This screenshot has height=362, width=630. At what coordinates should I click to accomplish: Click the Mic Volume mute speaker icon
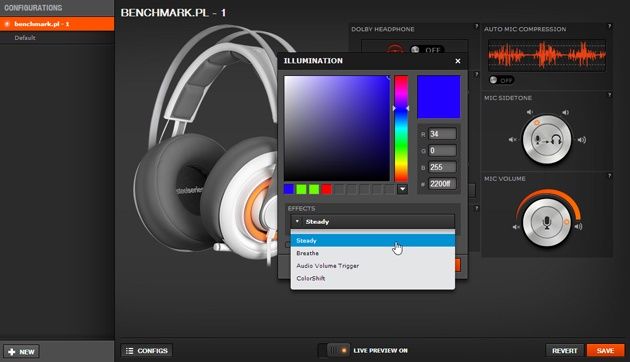tap(516, 227)
